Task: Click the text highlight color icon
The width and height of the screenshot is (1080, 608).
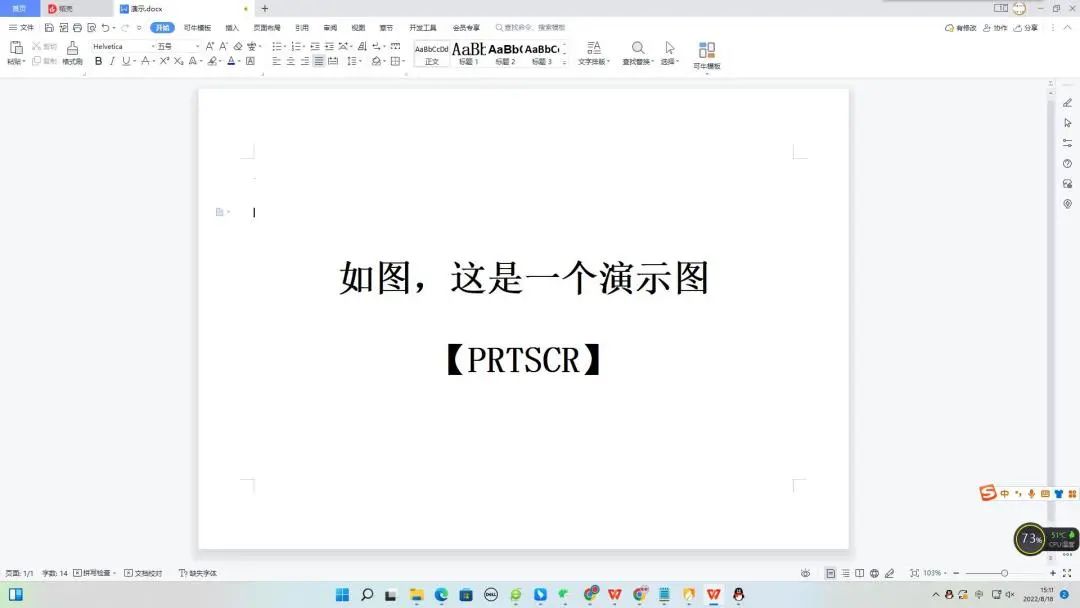Action: [210, 60]
